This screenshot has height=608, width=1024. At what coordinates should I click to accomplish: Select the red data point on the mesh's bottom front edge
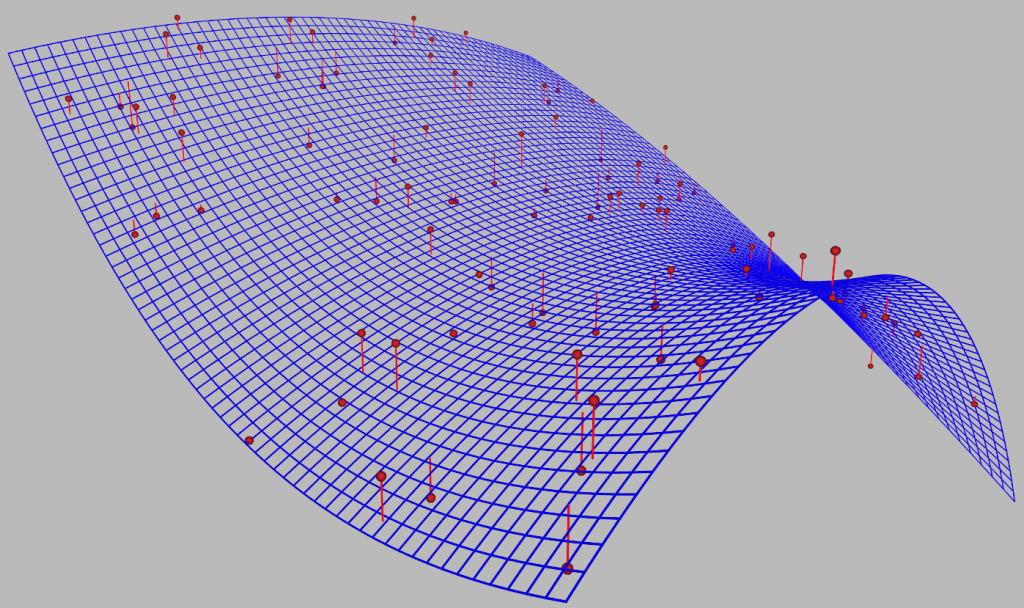(x=568, y=569)
